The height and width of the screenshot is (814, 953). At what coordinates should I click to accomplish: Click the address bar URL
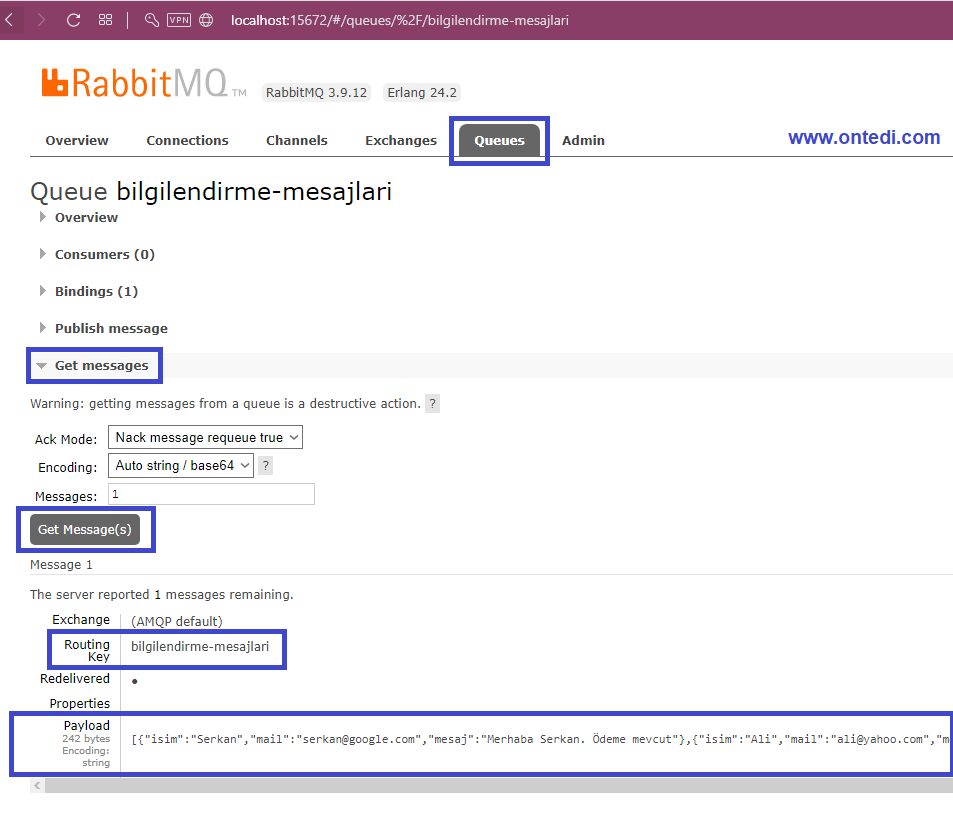399,20
